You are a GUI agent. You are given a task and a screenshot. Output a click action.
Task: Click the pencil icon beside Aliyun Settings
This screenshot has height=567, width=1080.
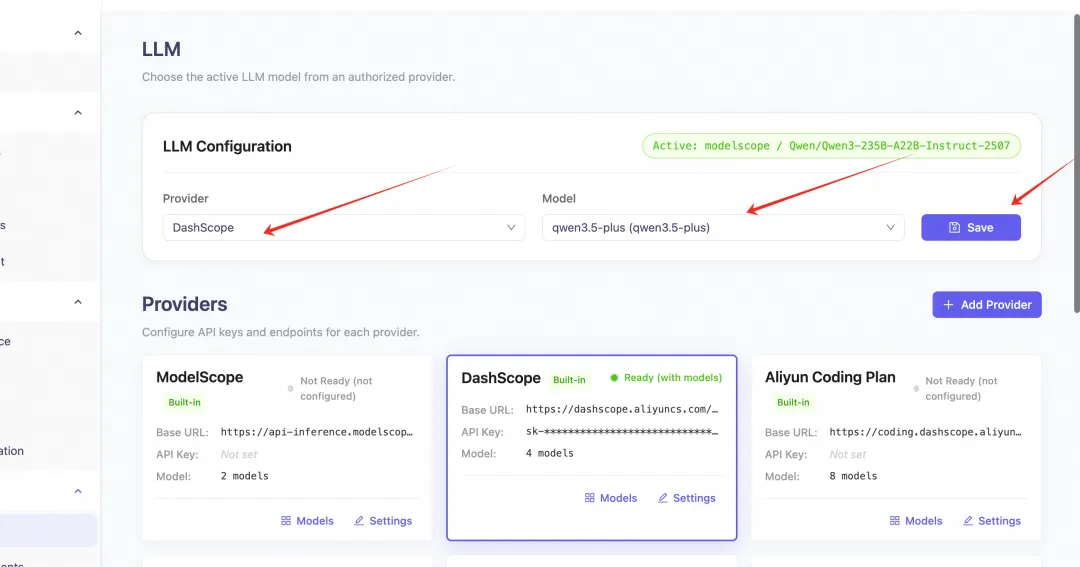point(968,521)
